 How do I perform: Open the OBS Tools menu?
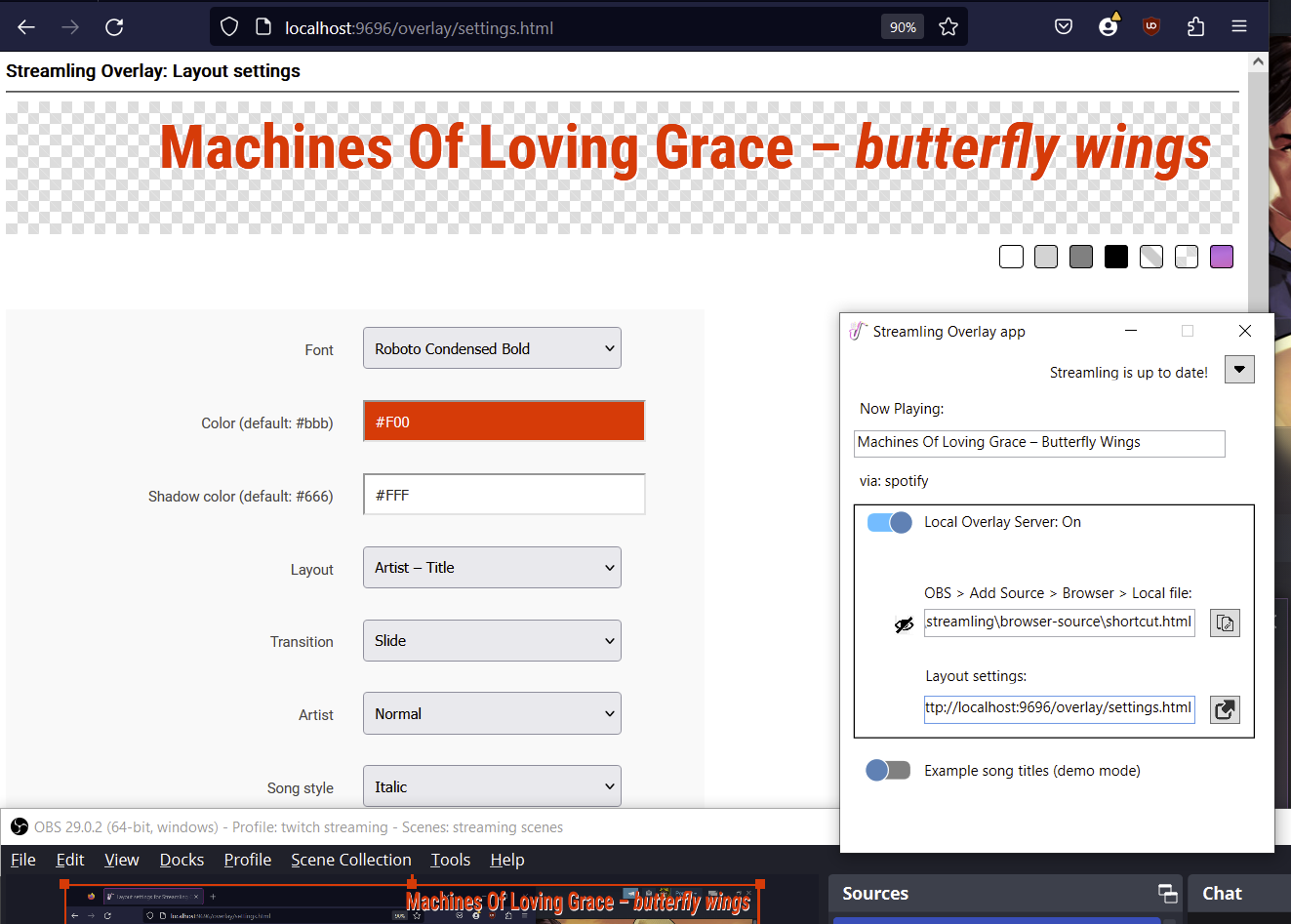coord(451,860)
